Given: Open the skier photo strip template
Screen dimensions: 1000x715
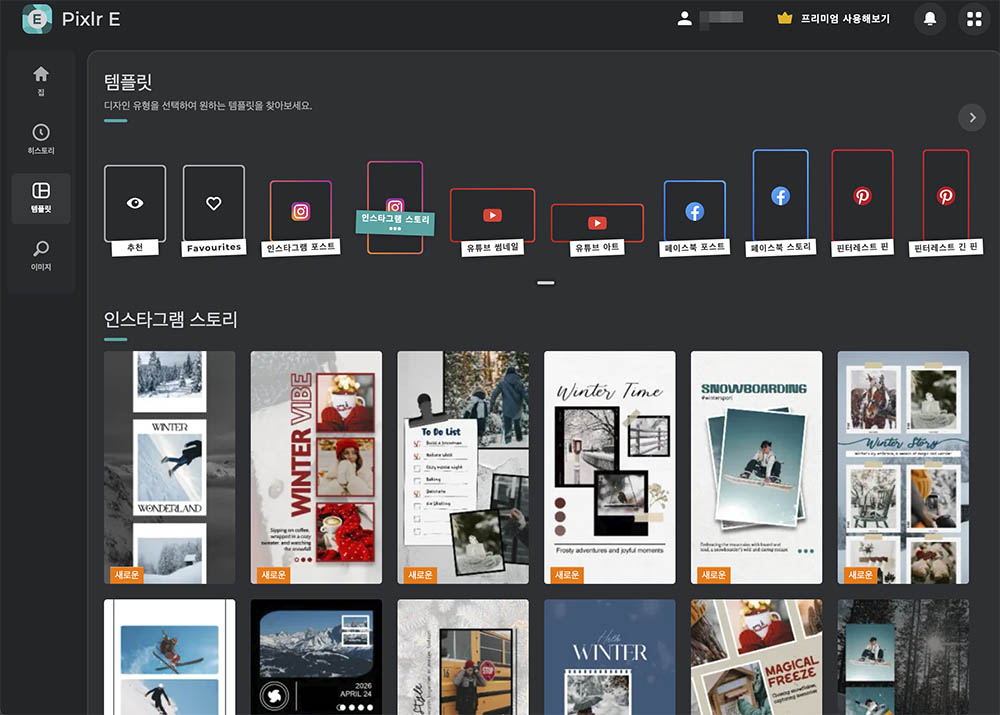Looking at the screenshot, I should 170,657.
